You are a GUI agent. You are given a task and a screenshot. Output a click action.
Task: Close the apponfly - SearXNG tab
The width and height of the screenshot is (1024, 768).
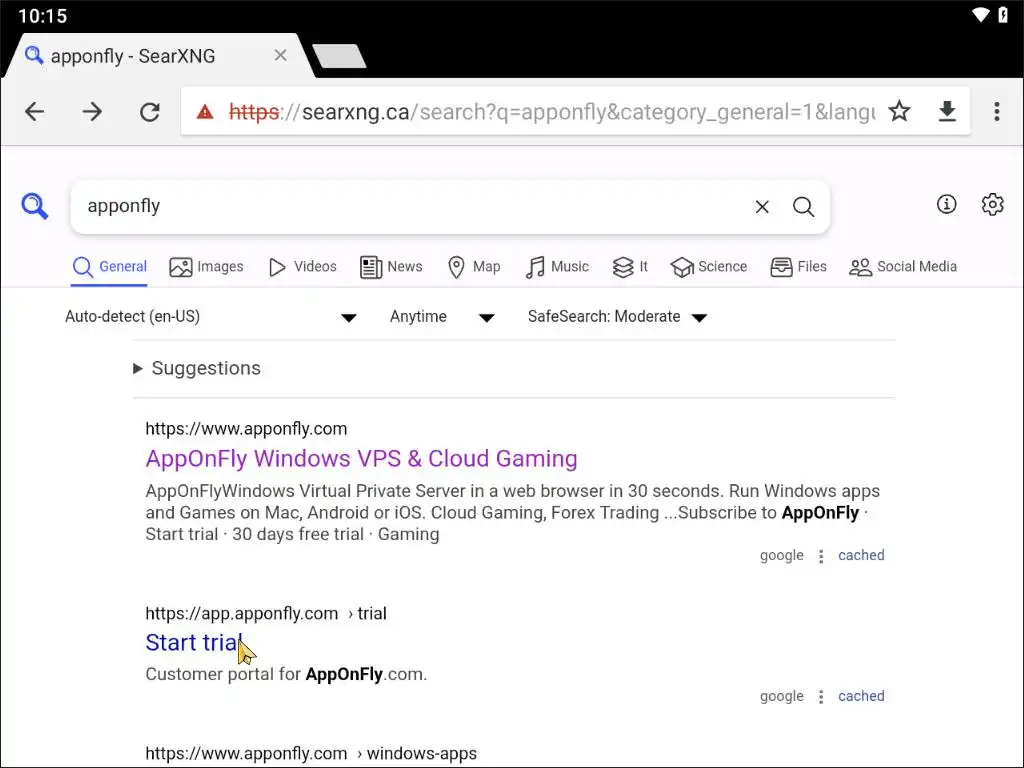[x=280, y=56]
